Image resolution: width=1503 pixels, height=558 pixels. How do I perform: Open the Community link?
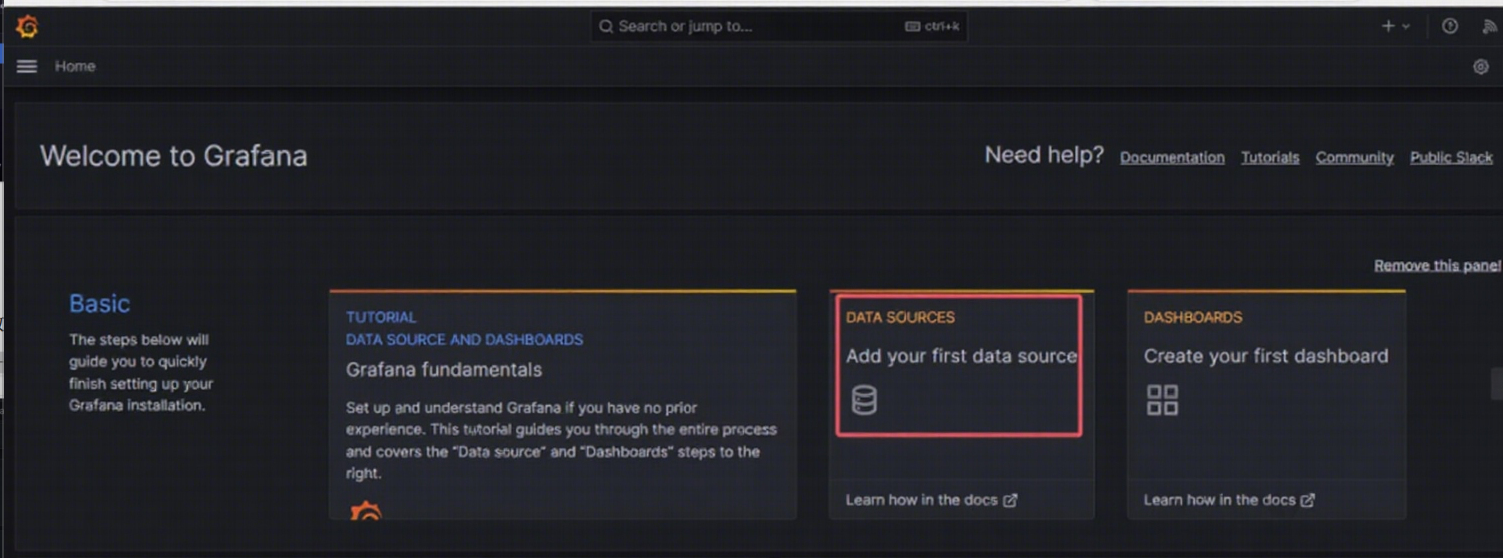pyautogui.click(x=1354, y=158)
